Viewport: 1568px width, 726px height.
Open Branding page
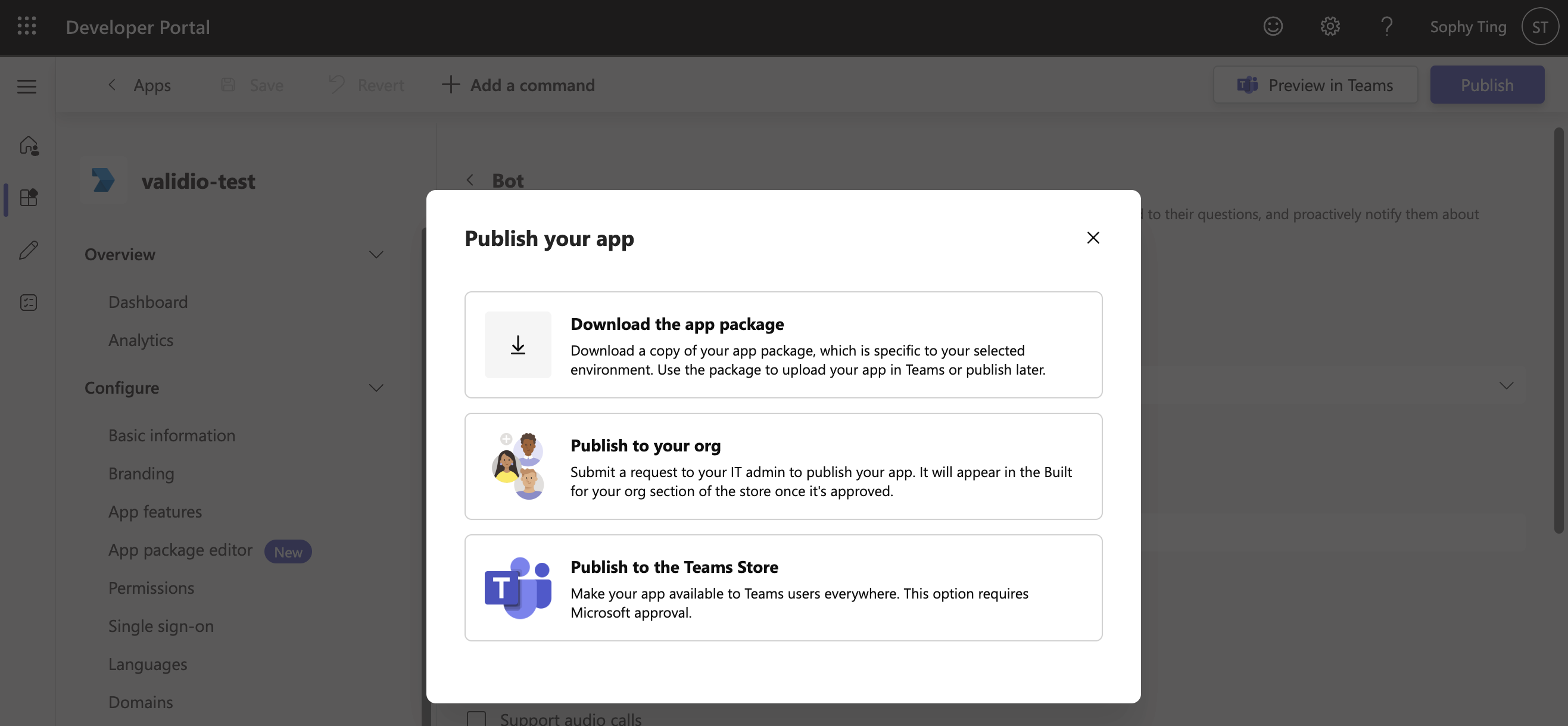pyautogui.click(x=141, y=473)
